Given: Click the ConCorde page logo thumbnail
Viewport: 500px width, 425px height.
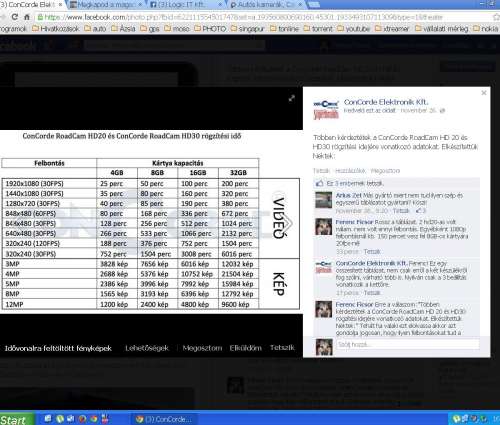Looking at the screenshot, I should click(326, 109).
